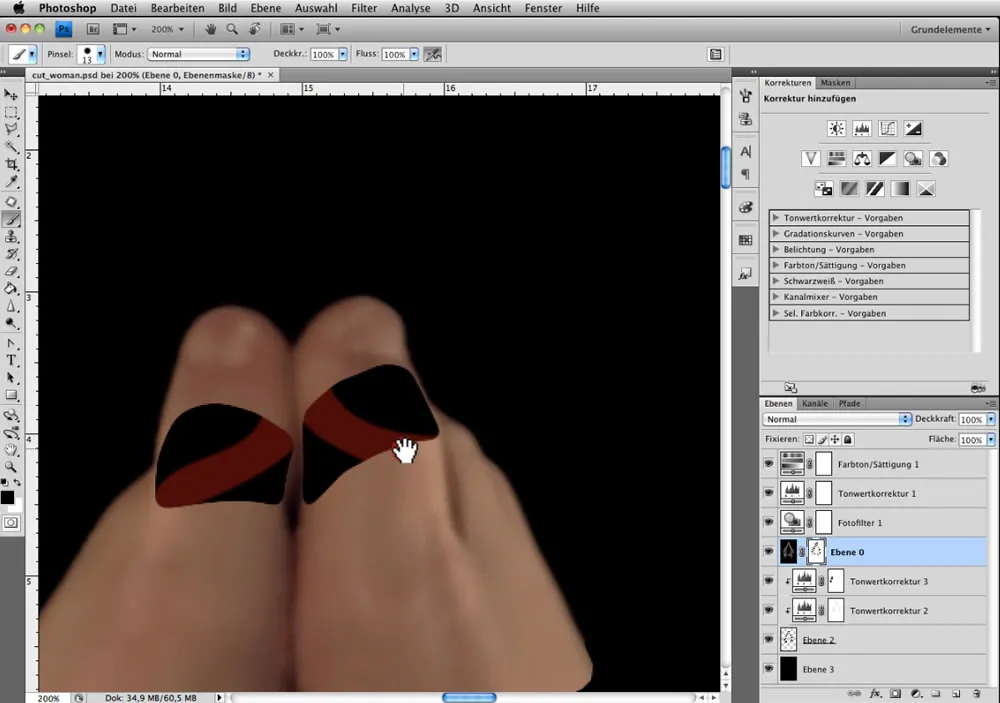Hide the Fotofilter 1 layer
This screenshot has width=1000, height=703.
click(x=769, y=522)
